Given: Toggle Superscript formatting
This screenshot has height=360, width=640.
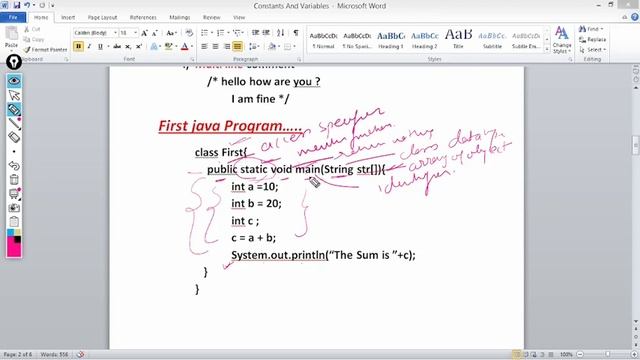Looking at the screenshot, I should coord(139,47).
